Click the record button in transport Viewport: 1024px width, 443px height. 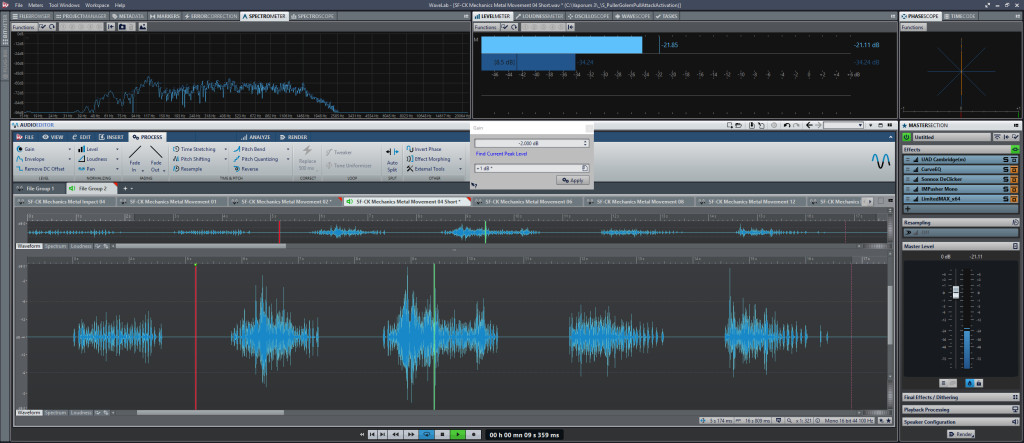(474, 434)
